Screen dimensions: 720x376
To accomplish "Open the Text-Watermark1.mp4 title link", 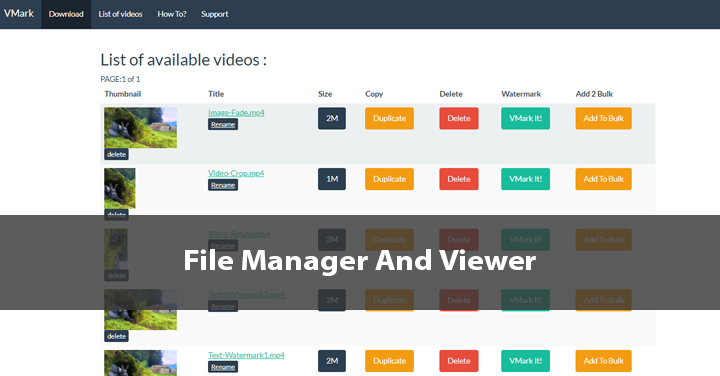I will coord(246,355).
